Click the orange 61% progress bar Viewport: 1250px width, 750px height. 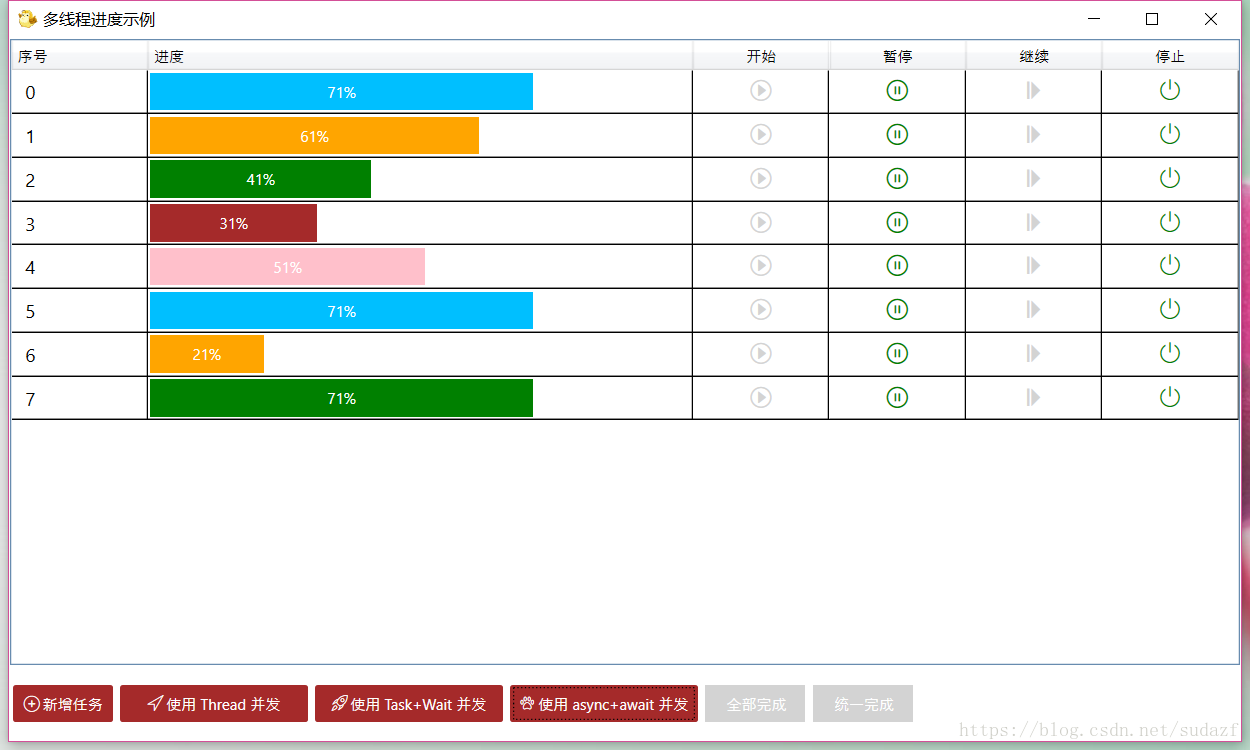click(314, 136)
